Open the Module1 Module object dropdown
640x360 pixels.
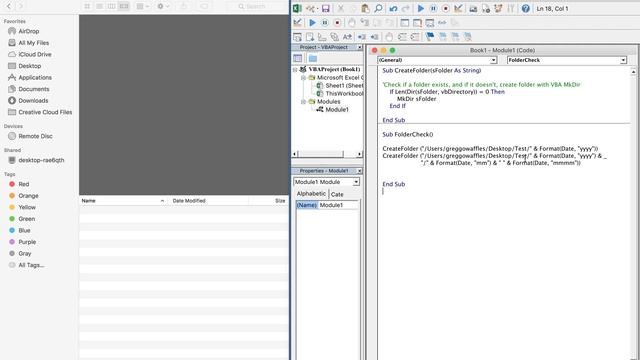point(356,182)
